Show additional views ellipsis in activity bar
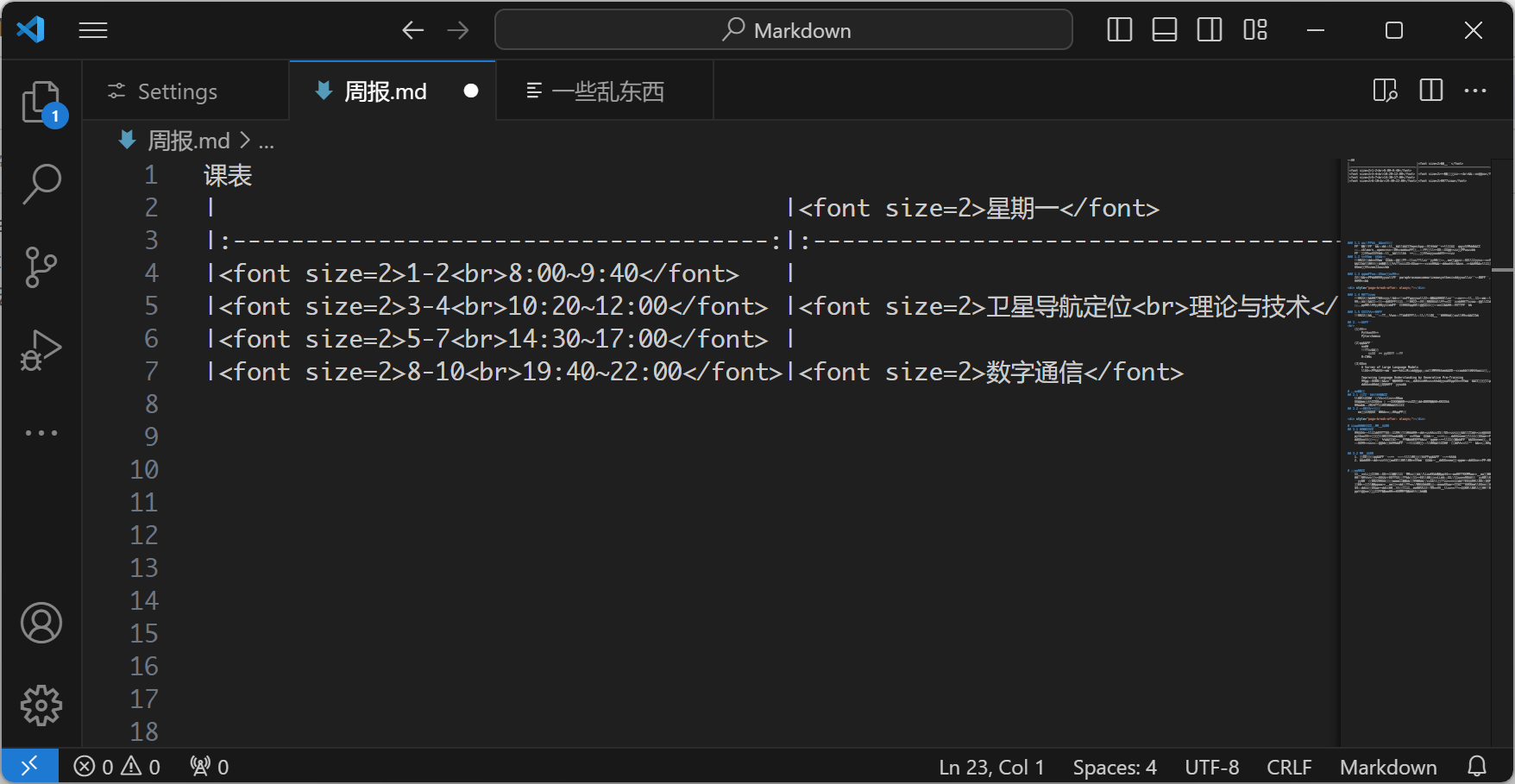The height and width of the screenshot is (784, 1515). (41, 432)
